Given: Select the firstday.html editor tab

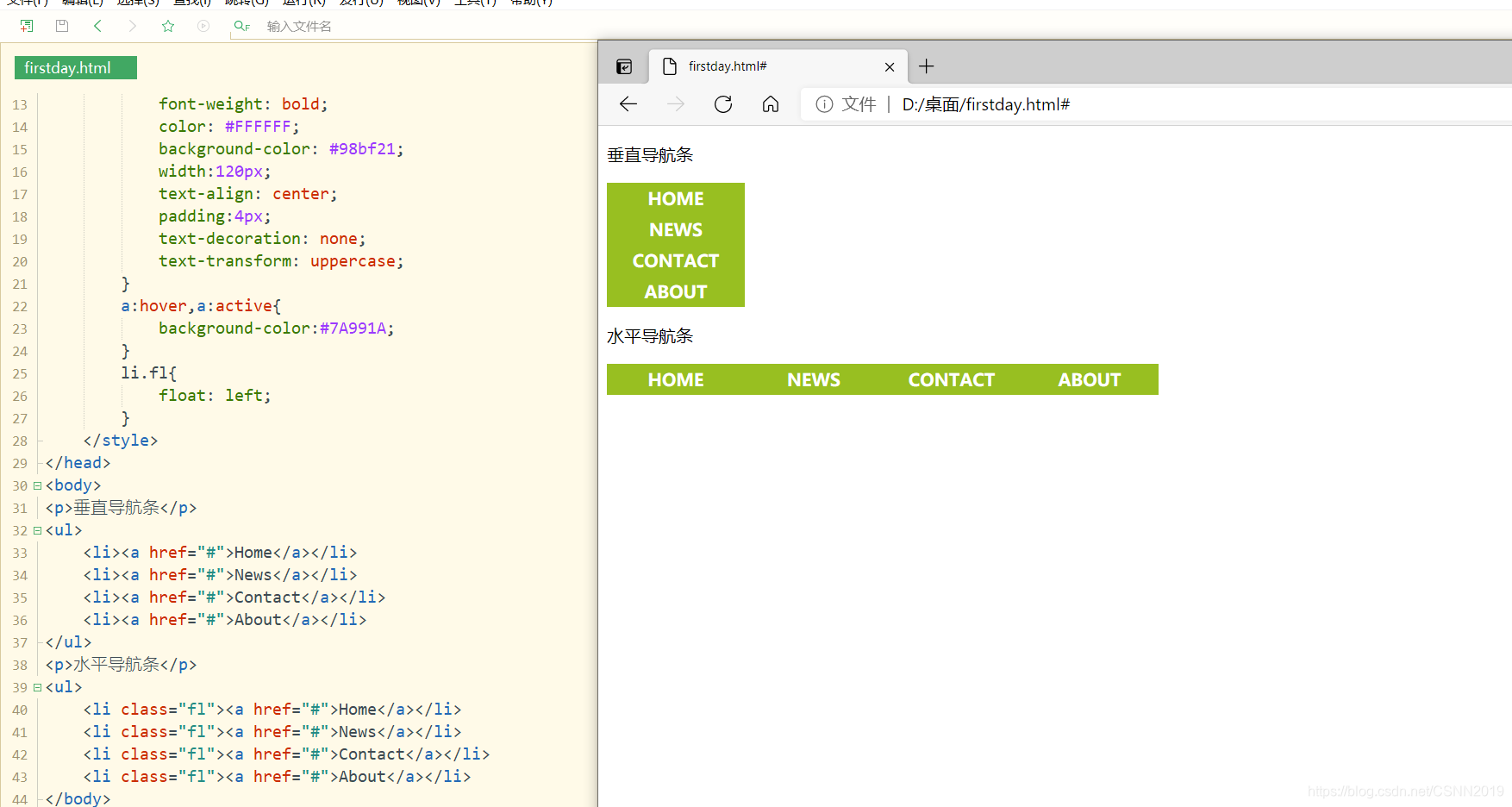Looking at the screenshot, I should point(76,67).
